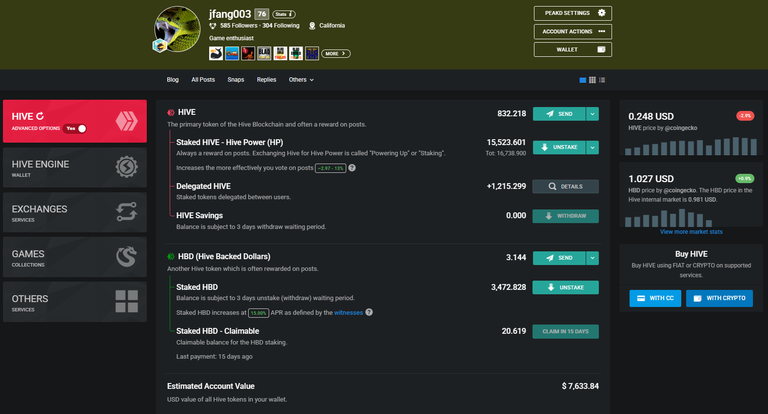768x414 pixels.
Task: Click the 3,472.828 Staked HBD balance
Action: point(508,287)
